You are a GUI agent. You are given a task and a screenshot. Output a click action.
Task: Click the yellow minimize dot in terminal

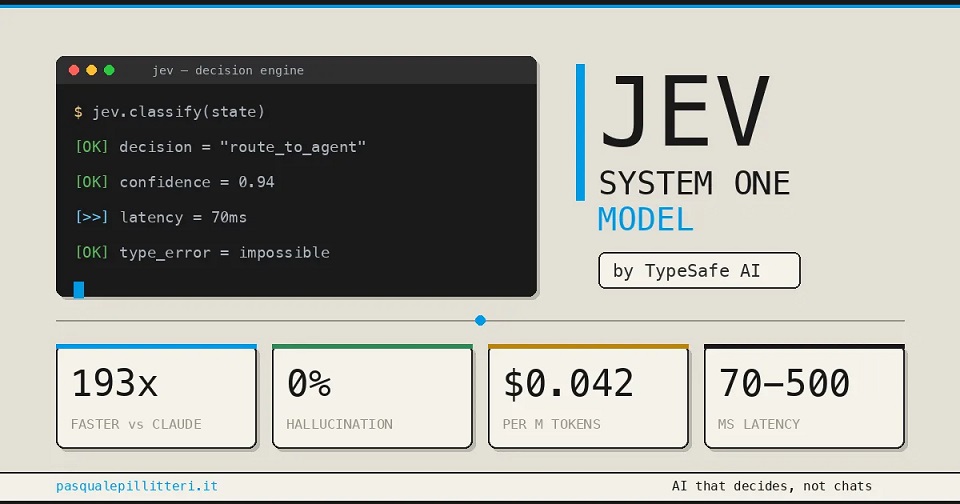pyautogui.click(x=92, y=70)
